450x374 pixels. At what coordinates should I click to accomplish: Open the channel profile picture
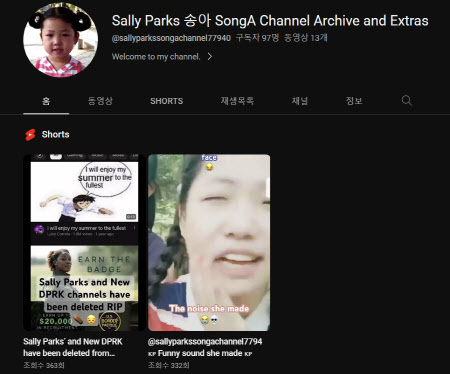click(61, 40)
